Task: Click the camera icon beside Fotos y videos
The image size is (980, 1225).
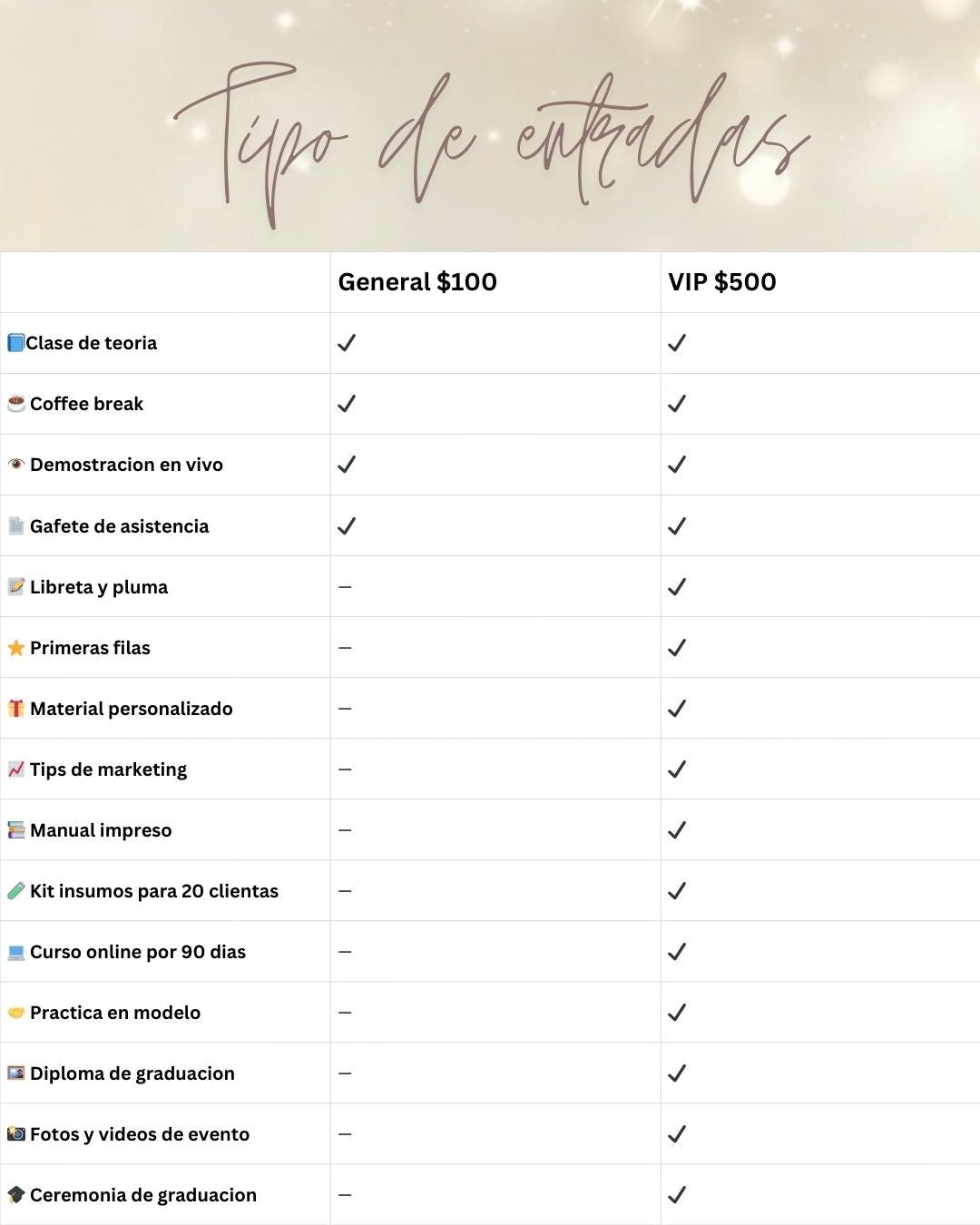Action: point(16,1134)
